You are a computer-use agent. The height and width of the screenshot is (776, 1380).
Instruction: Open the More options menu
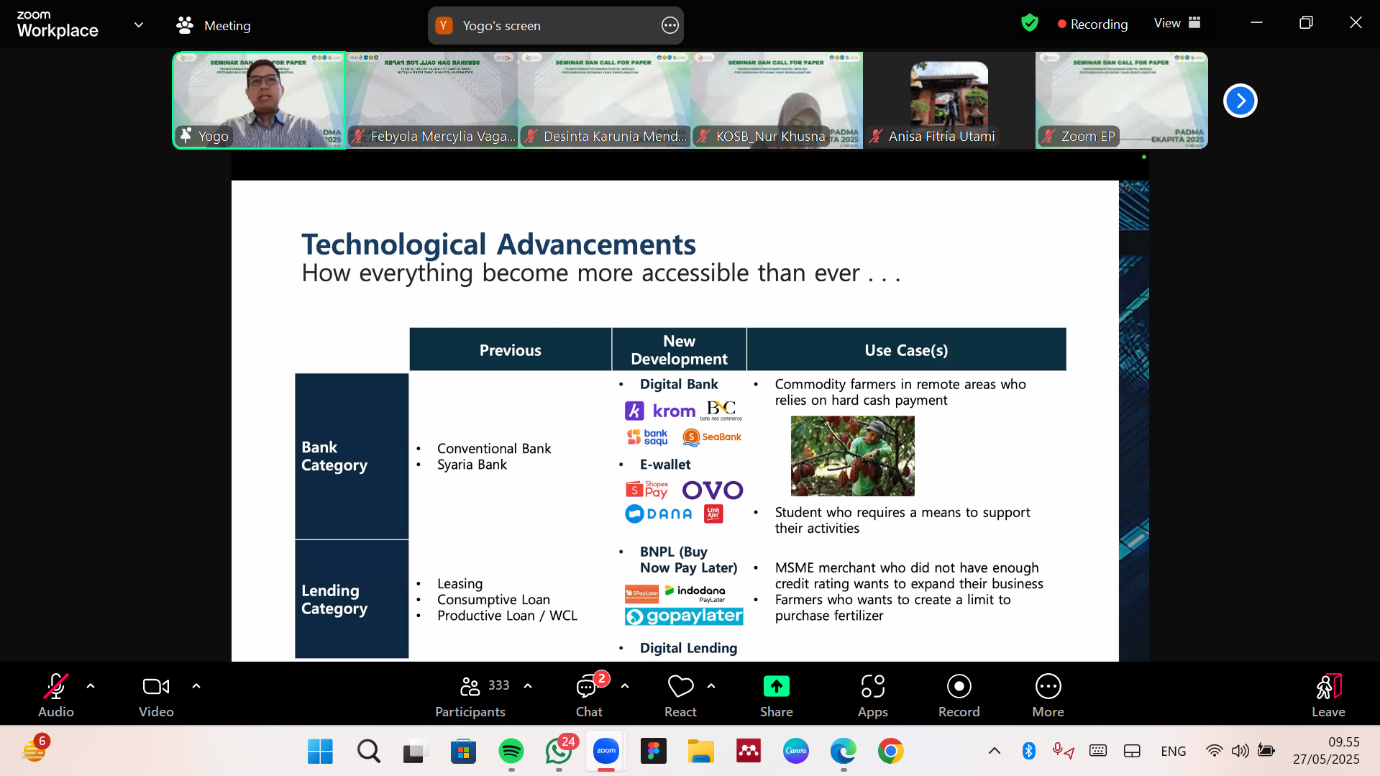pyautogui.click(x=1047, y=695)
